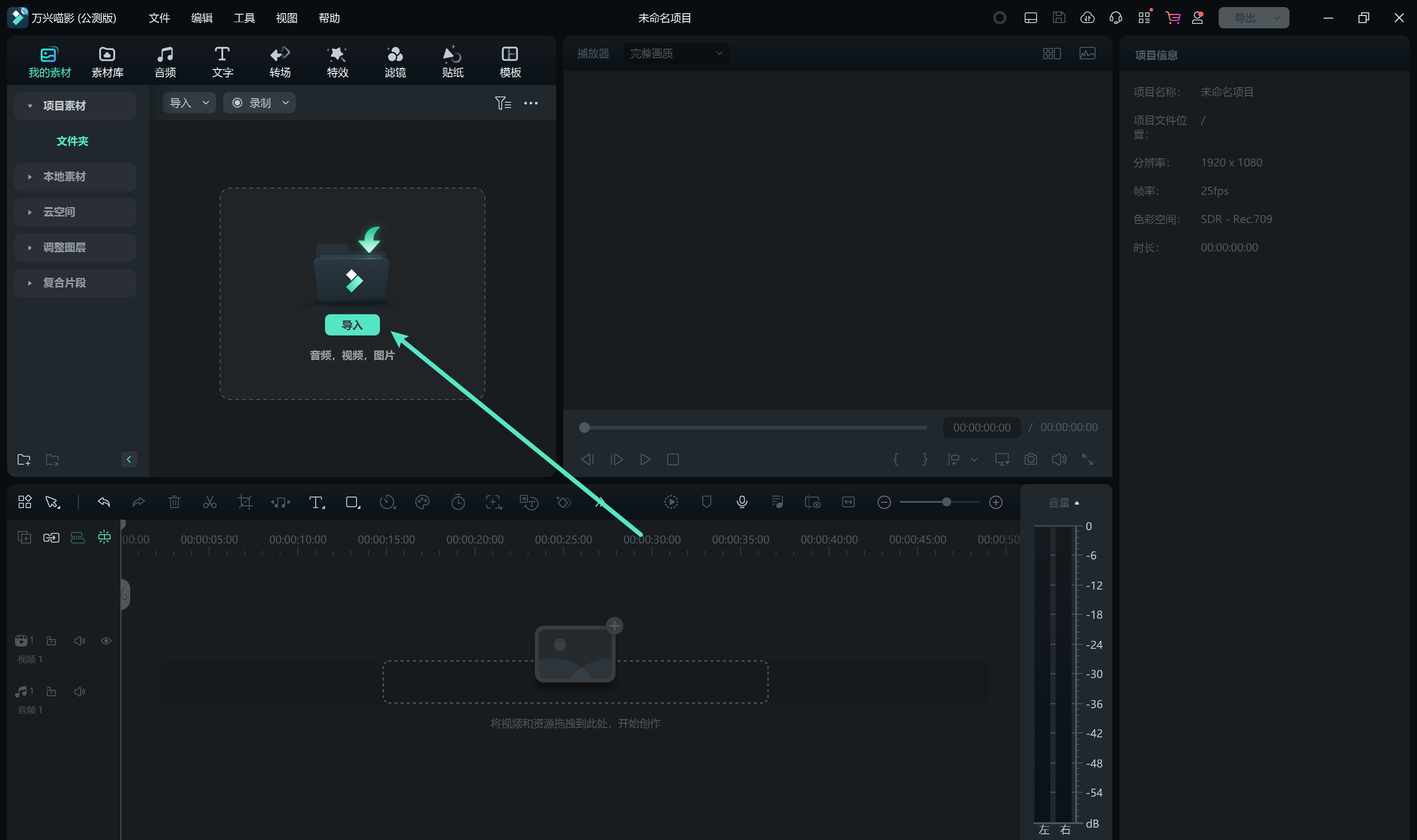This screenshot has width=1417, height=840.
Task: Click the voiceover microphone icon
Action: [742, 502]
